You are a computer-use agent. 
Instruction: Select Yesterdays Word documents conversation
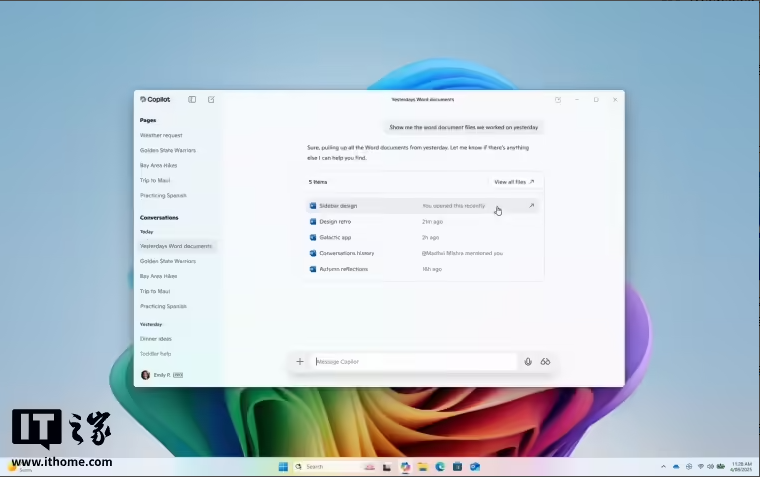coord(176,246)
